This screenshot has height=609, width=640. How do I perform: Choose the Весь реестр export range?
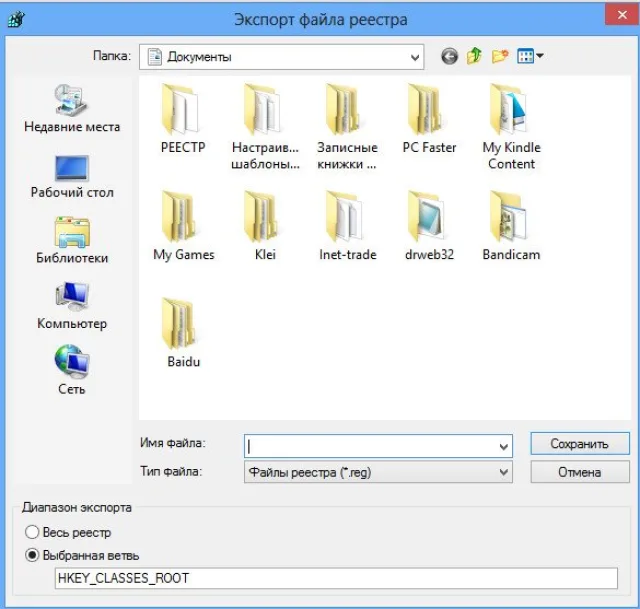(x=68, y=533)
